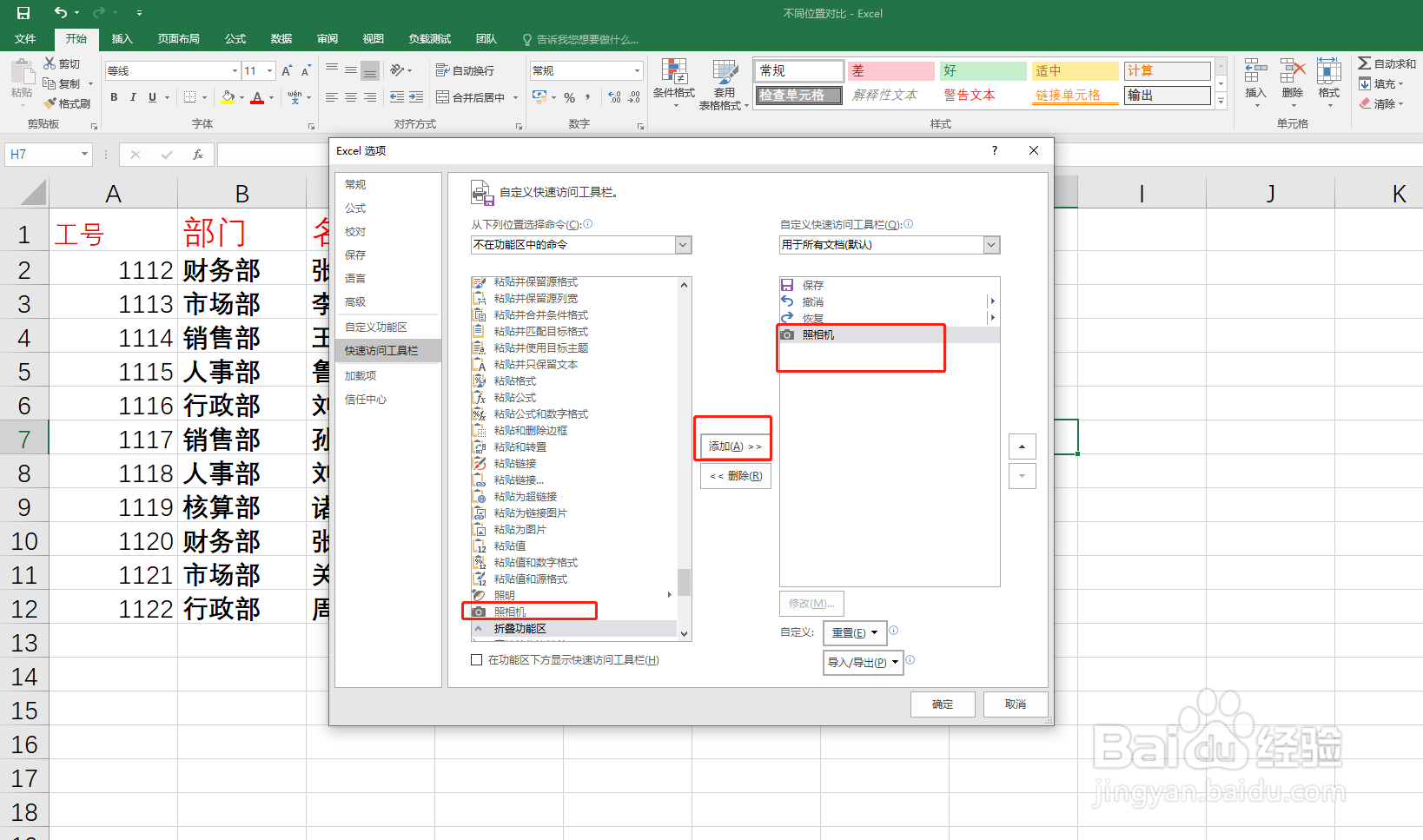Open the 导入/导出 dropdown button
Screen dimensions: 1423x840
(x=864, y=662)
